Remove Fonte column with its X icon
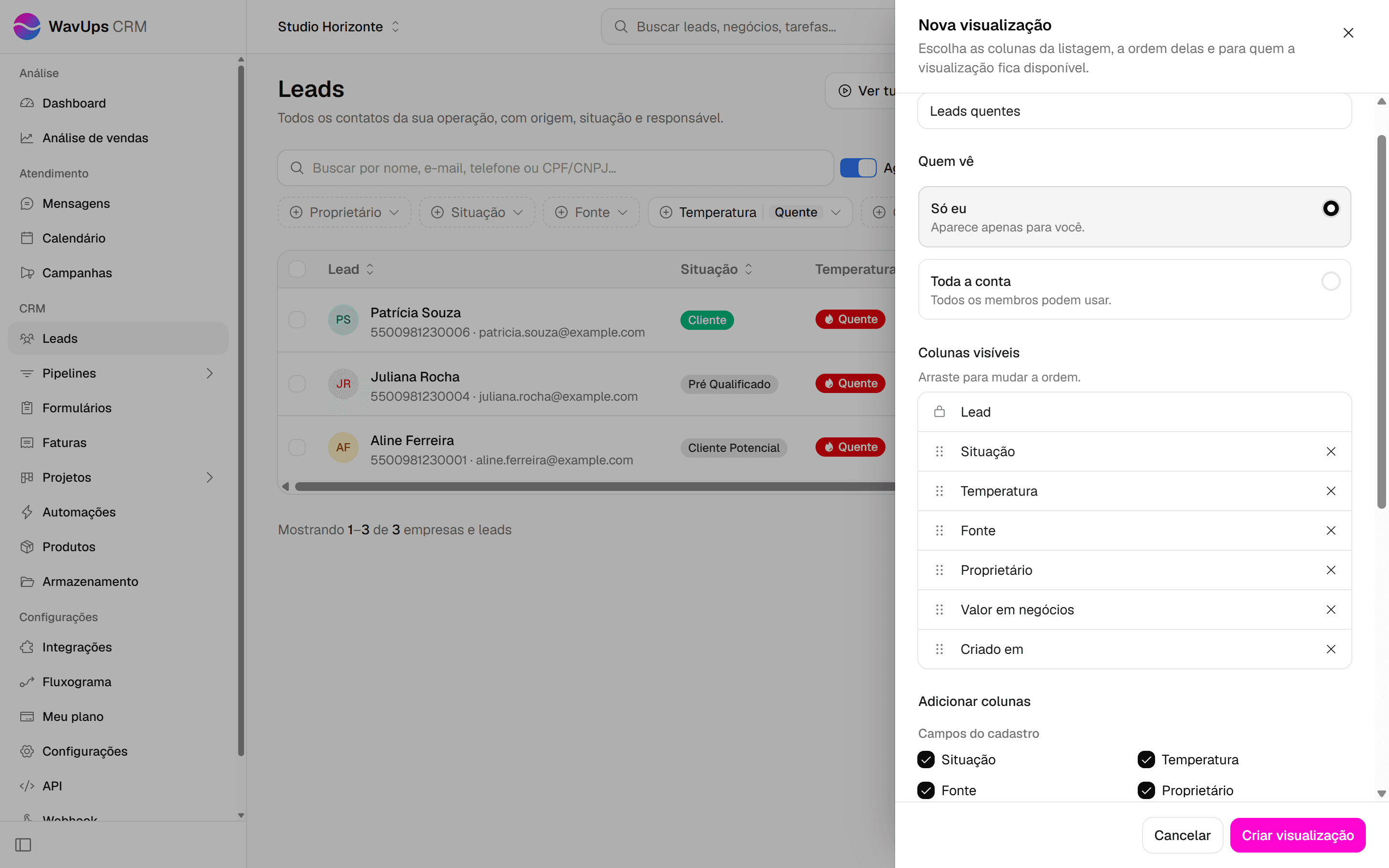 [x=1331, y=530]
